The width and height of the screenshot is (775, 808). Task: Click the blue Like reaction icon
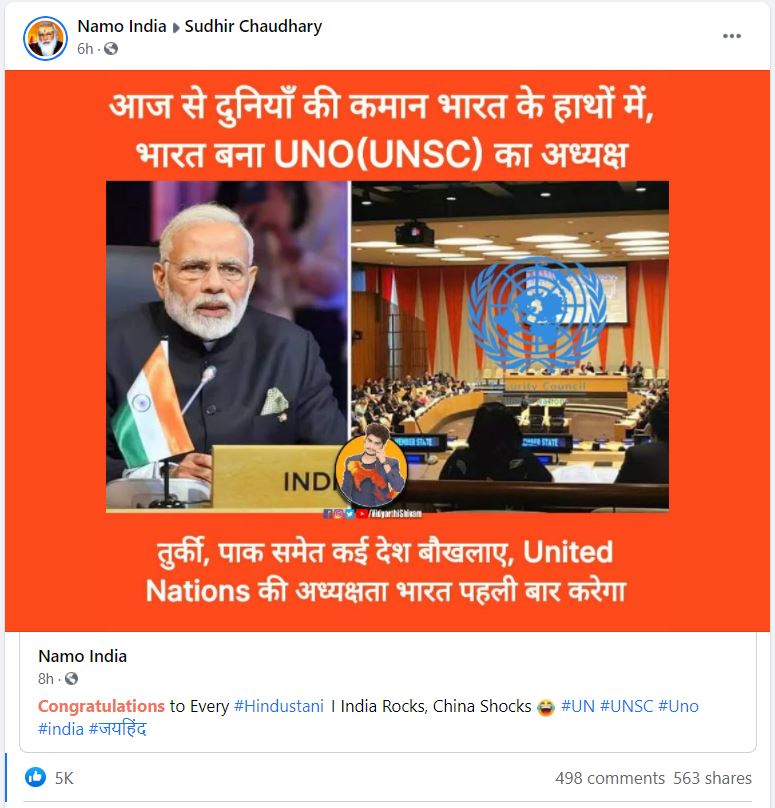click(36, 777)
